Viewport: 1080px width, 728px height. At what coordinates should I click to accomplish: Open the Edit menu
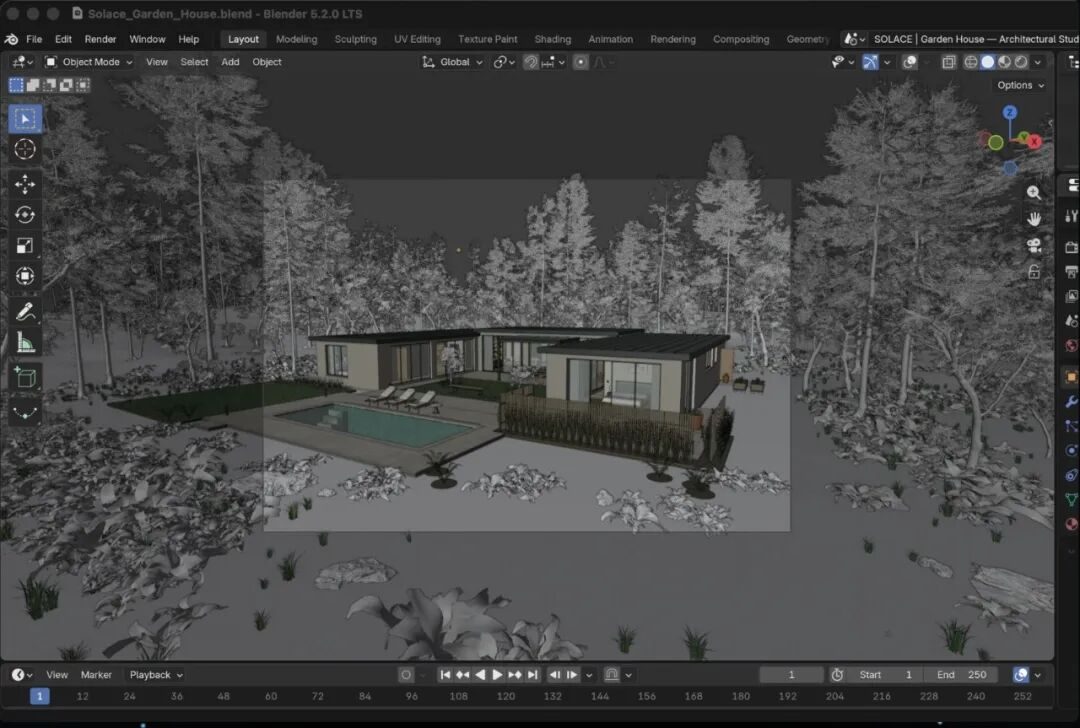point(63,39)
